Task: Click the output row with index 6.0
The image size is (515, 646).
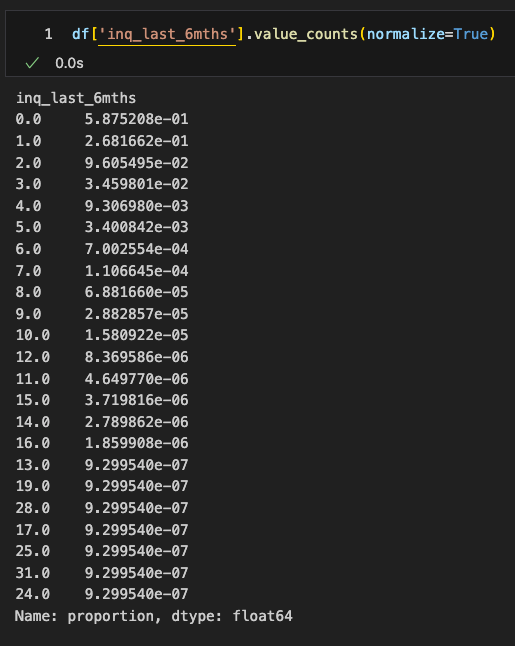Action: [x=102, y=249]
